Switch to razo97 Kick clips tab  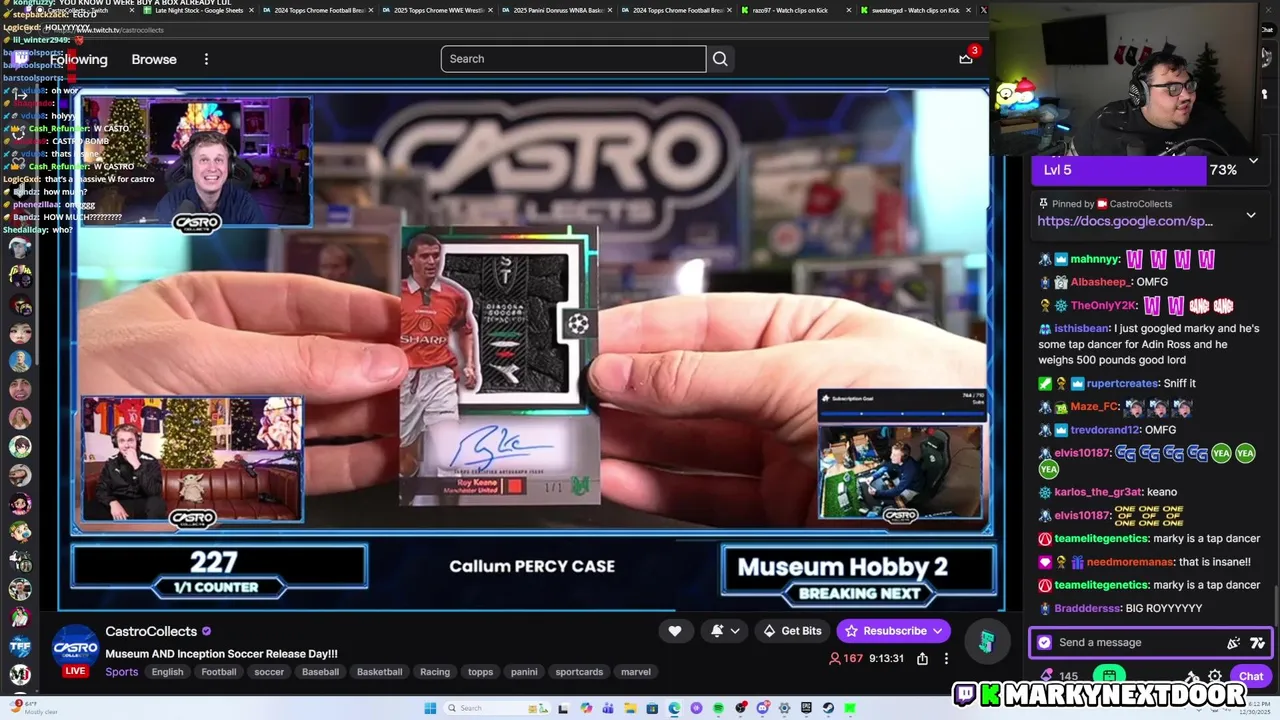pos(791,10)
